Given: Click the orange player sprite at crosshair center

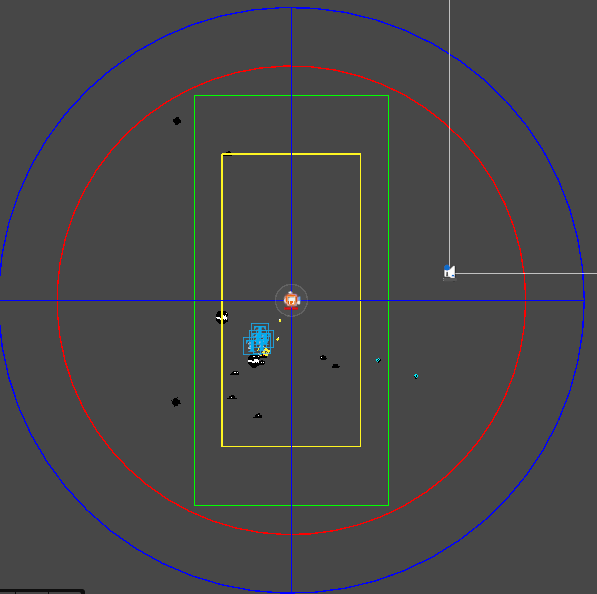Looking at the screenshot, I should (292, 300).
